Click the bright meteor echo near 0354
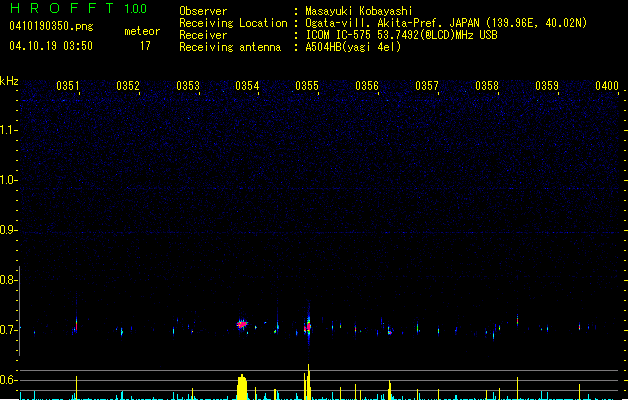 tap(241, 324)
